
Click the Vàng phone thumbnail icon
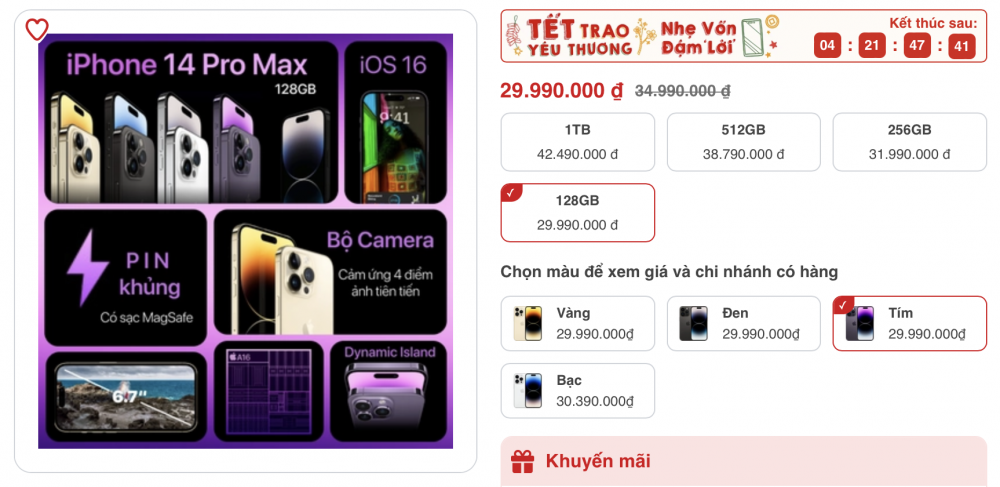point(527,323)
